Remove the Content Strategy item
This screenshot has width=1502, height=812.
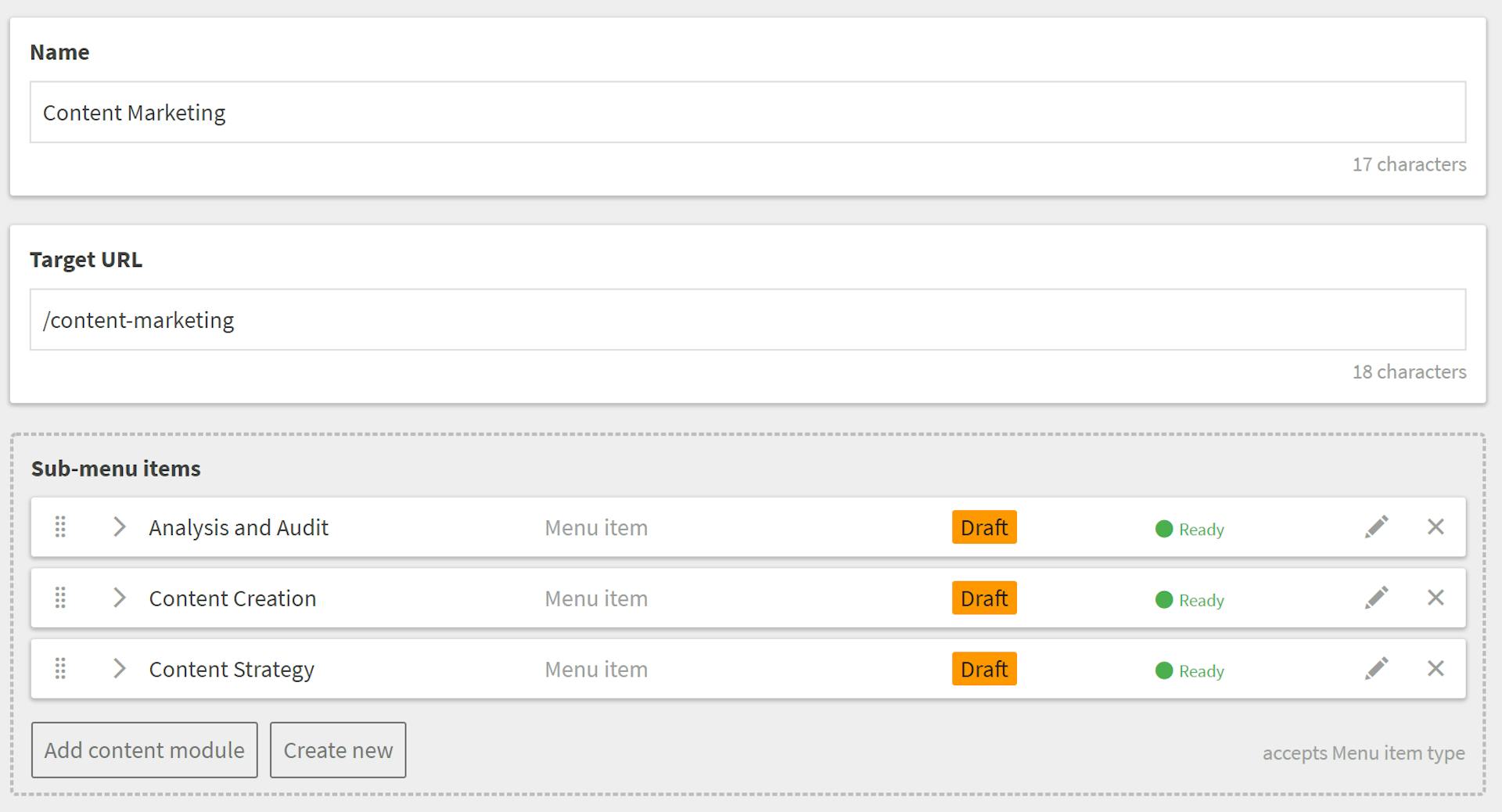pyautogui.click(x=1436, y=669)
